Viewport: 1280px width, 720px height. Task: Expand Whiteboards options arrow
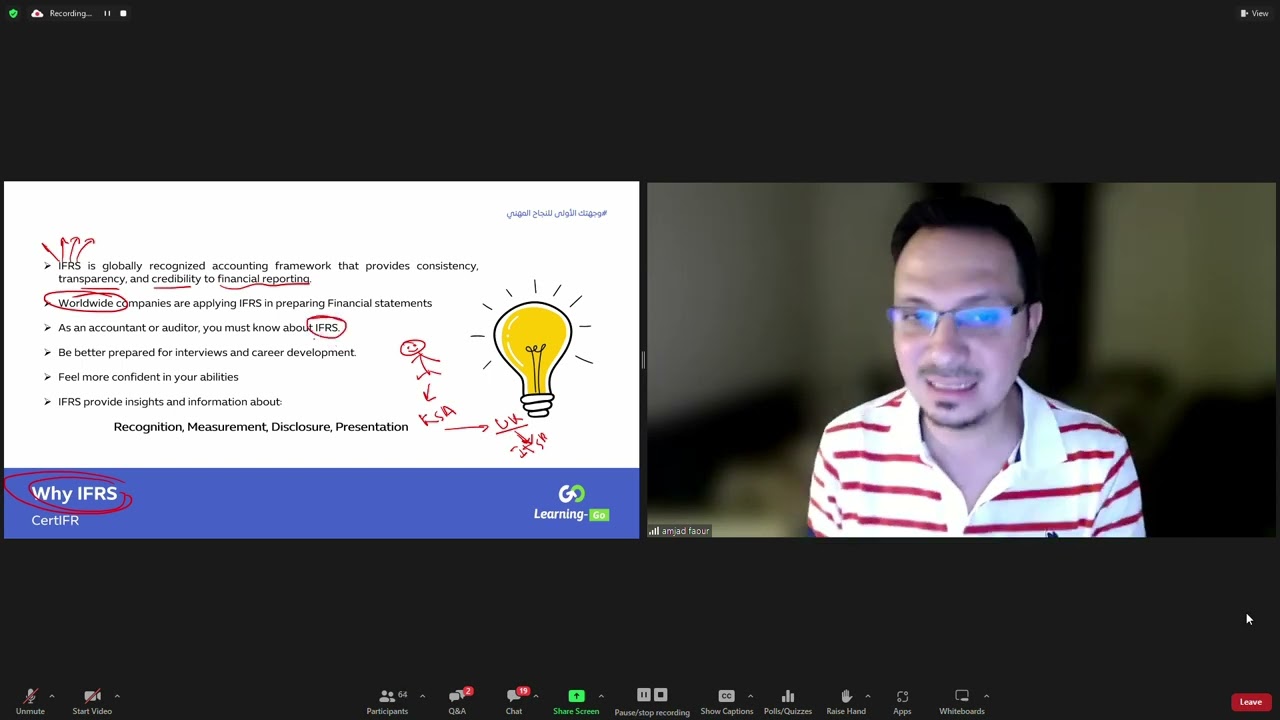pyautogui.click(x=986, y=696)
